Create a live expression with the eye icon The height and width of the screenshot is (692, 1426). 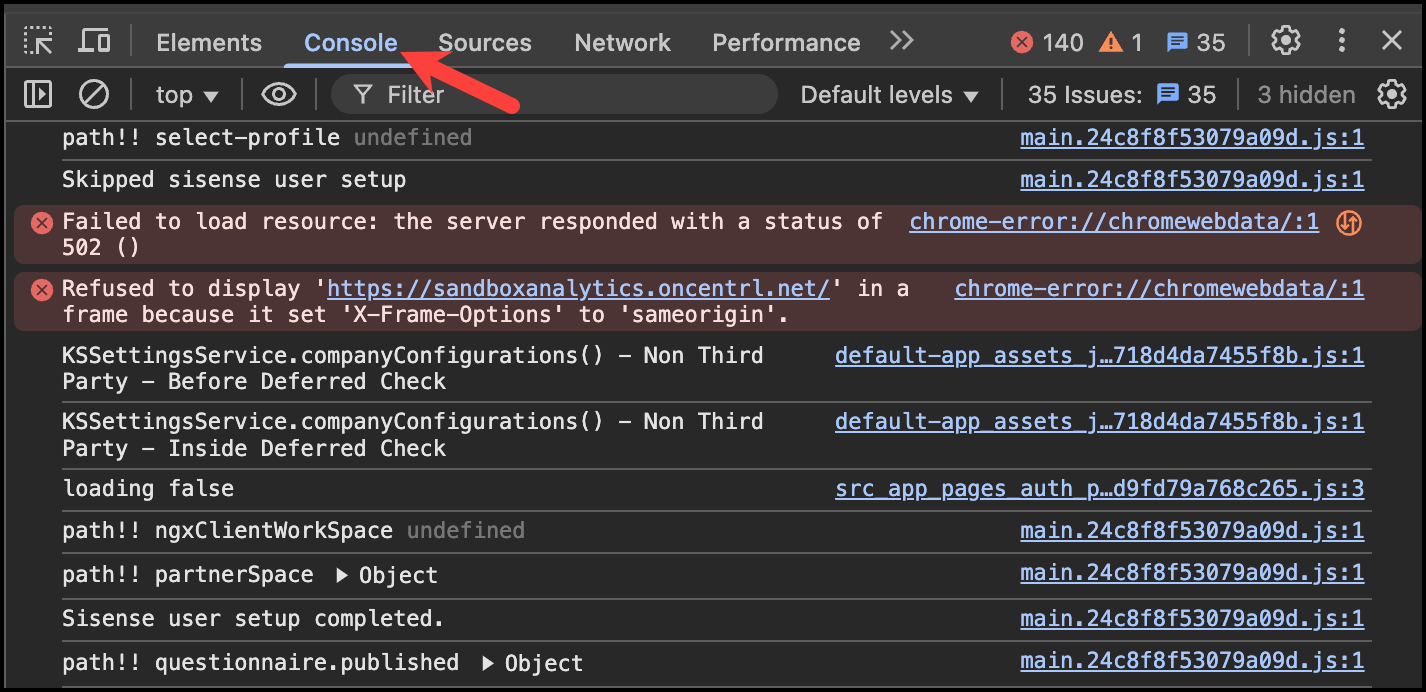[x=278, y=94]
